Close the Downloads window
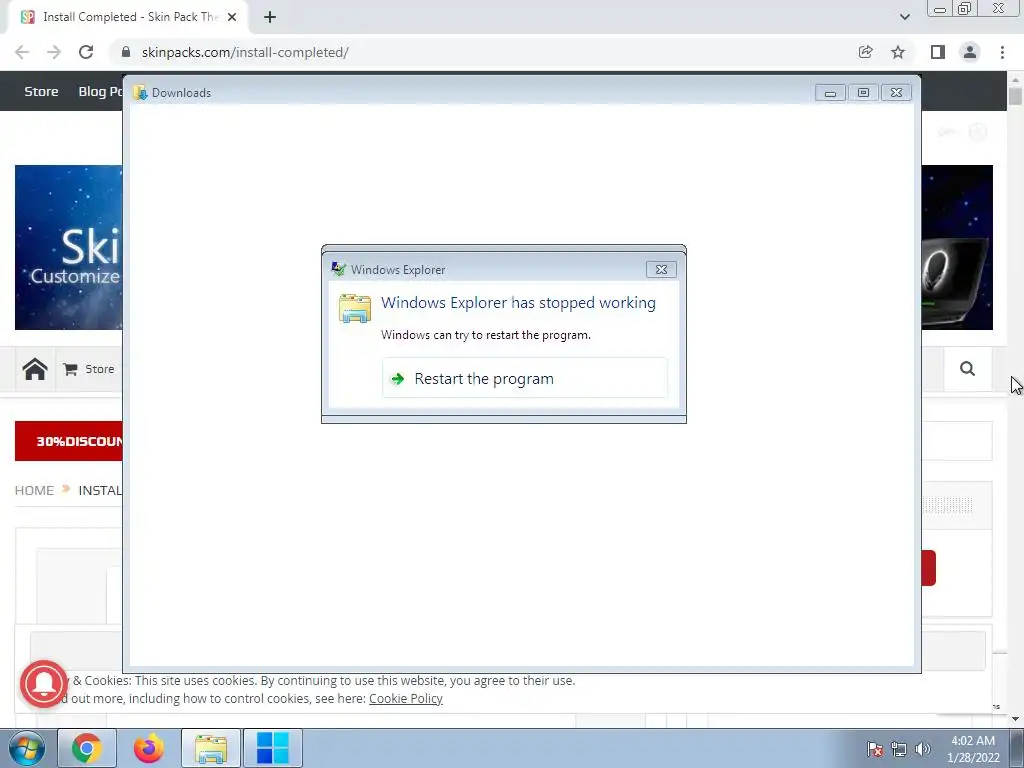 click(x=896, y=93)
